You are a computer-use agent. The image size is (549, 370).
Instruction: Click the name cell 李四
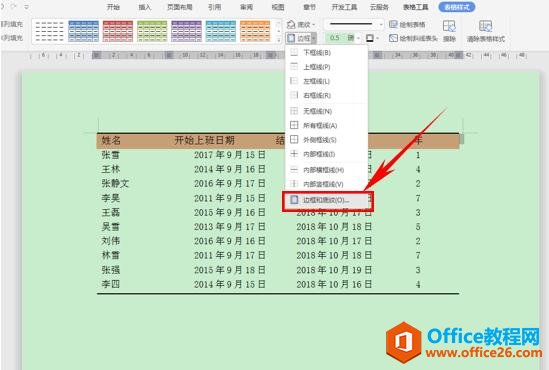tap(111, 284)
